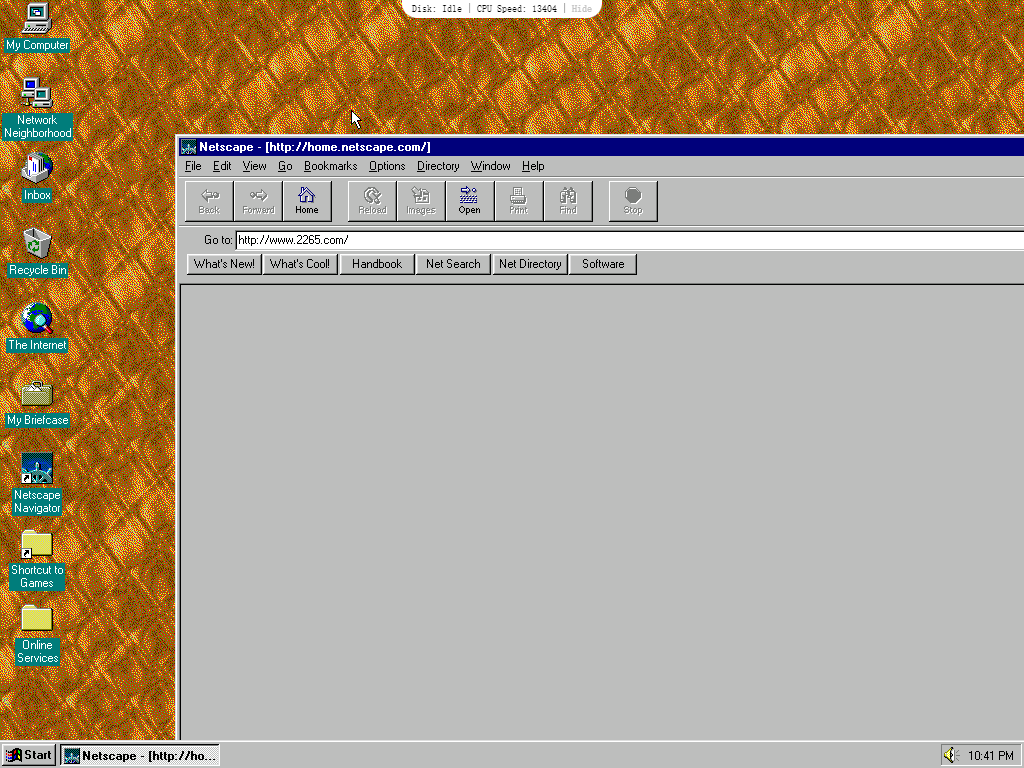Select the Print icon on the toolbar
The image size is (1024, 768).
tap(518, 200)
